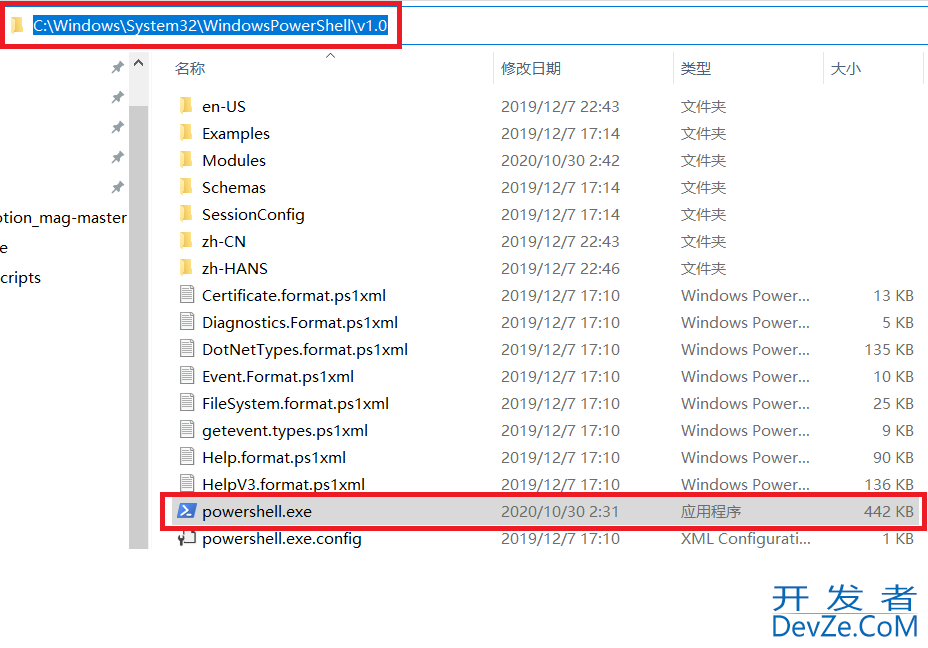Select the zh-CN folder icon
Image resolution: width=928 pixels, height=648 pixels.
click(186, 241)
